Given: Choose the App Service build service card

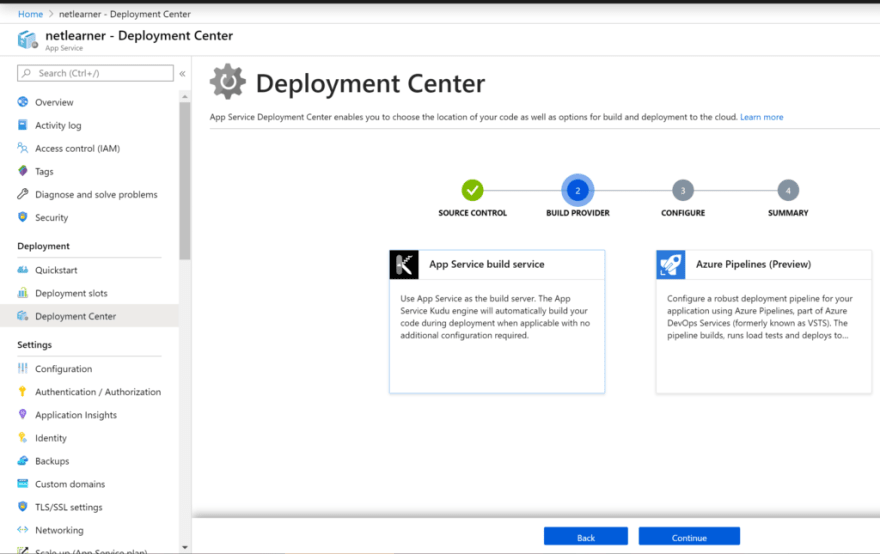Looking at the screenshot, I should click(x=497, y=322).
